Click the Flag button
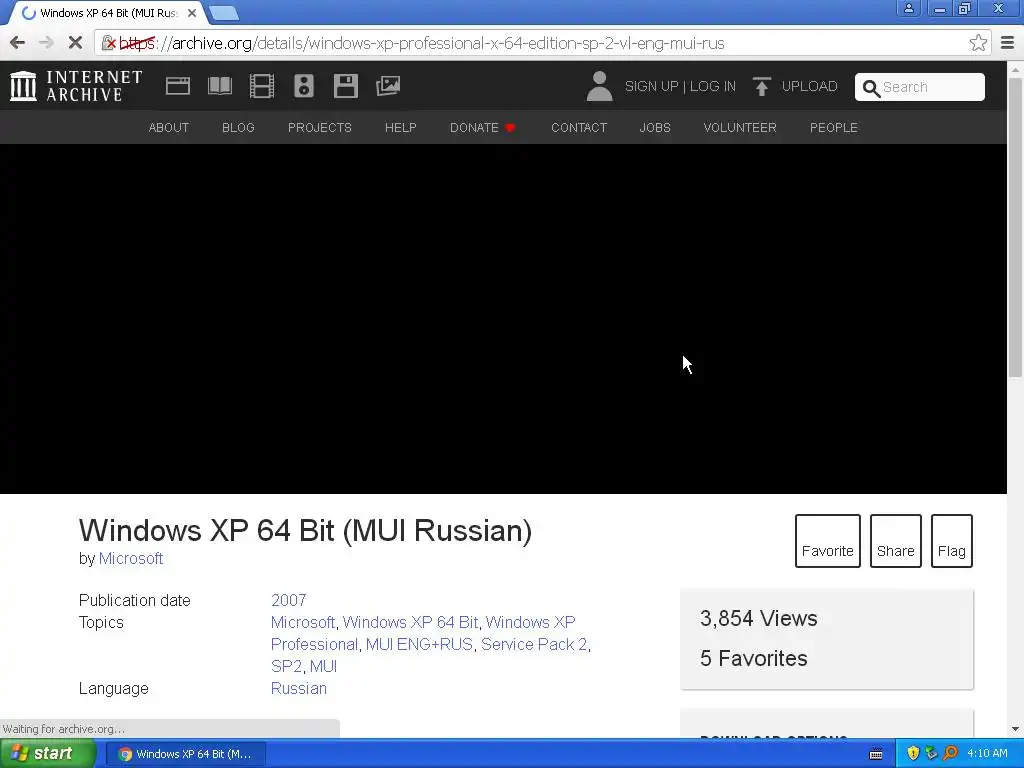This screenshot has width=1024, height=768. tap(952, 541)
